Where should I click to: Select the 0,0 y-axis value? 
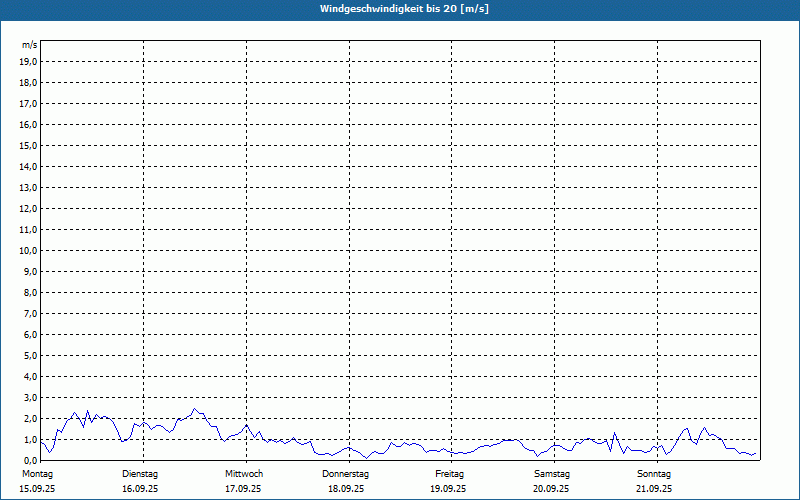[x=30, y=460]
